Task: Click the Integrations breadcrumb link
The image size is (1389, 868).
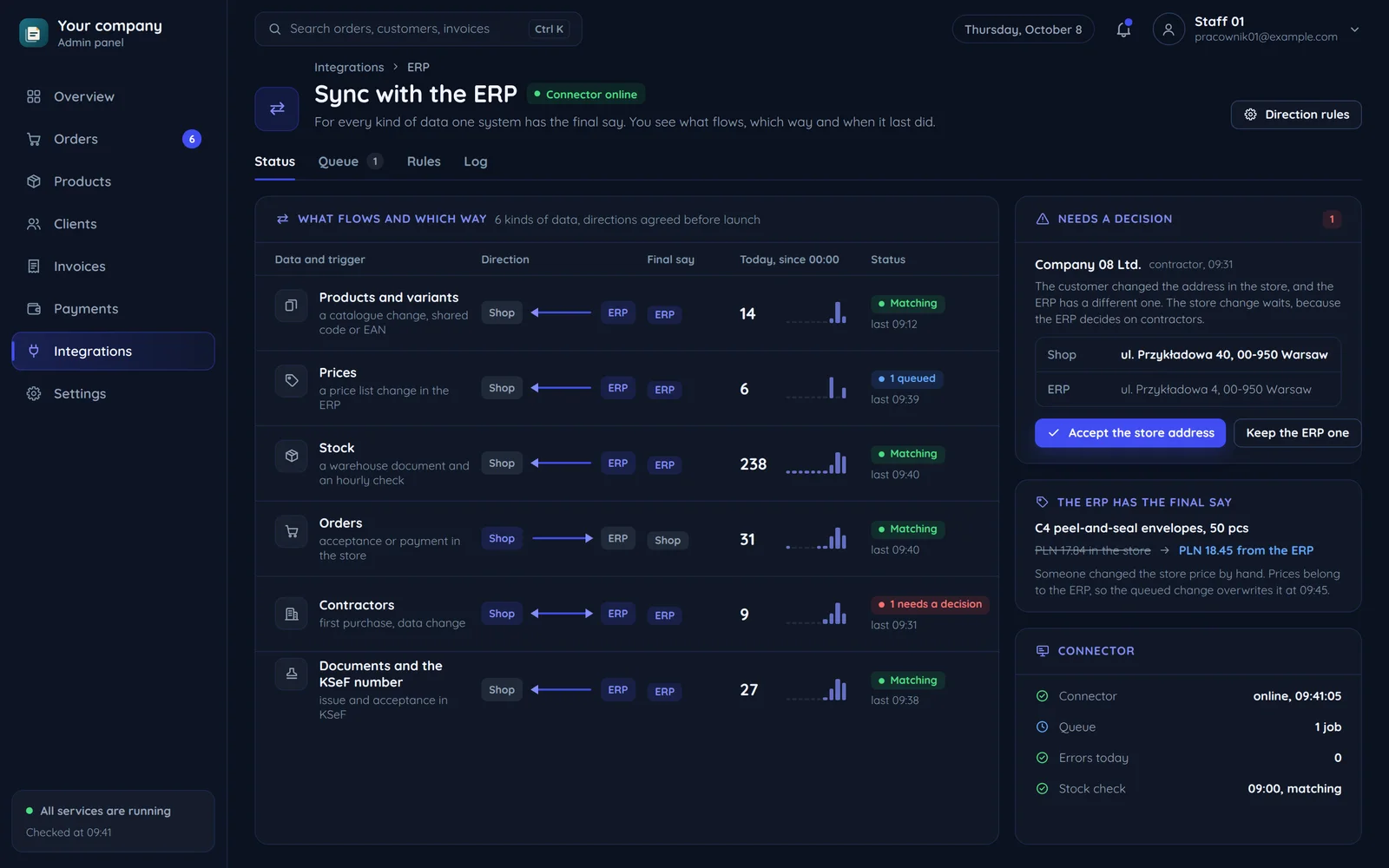Action: [x=349, y=67]
